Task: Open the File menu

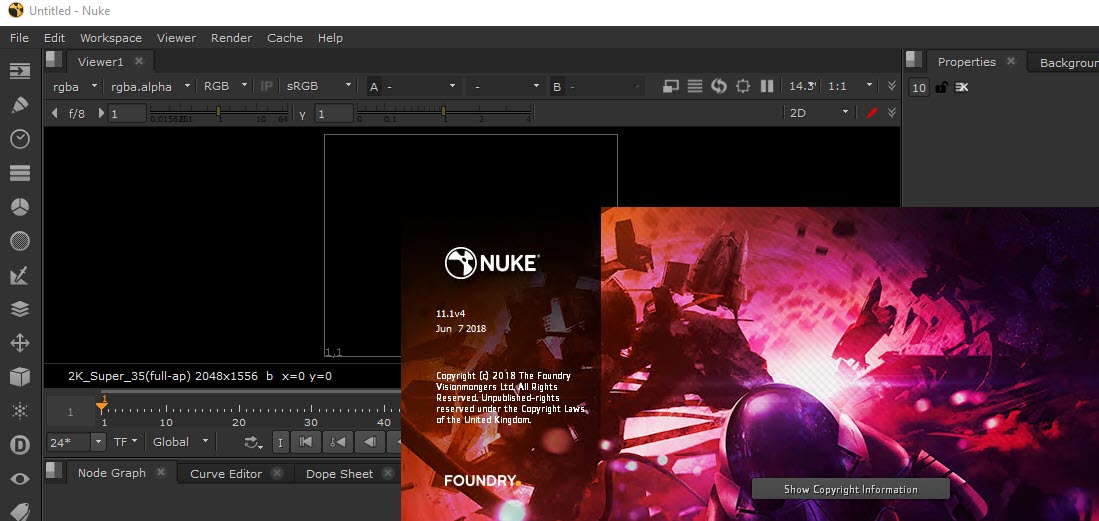Action: click(19, 38)
